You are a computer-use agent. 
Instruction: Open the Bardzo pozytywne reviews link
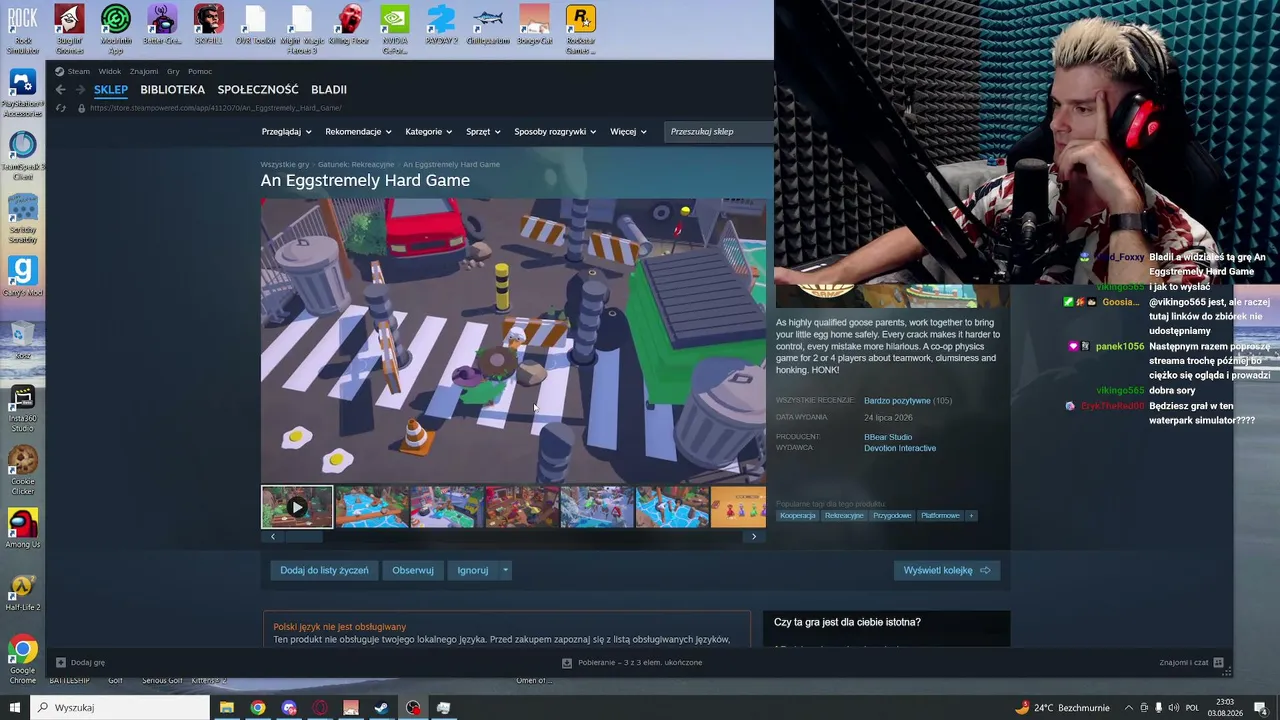[x=897, y=401]
